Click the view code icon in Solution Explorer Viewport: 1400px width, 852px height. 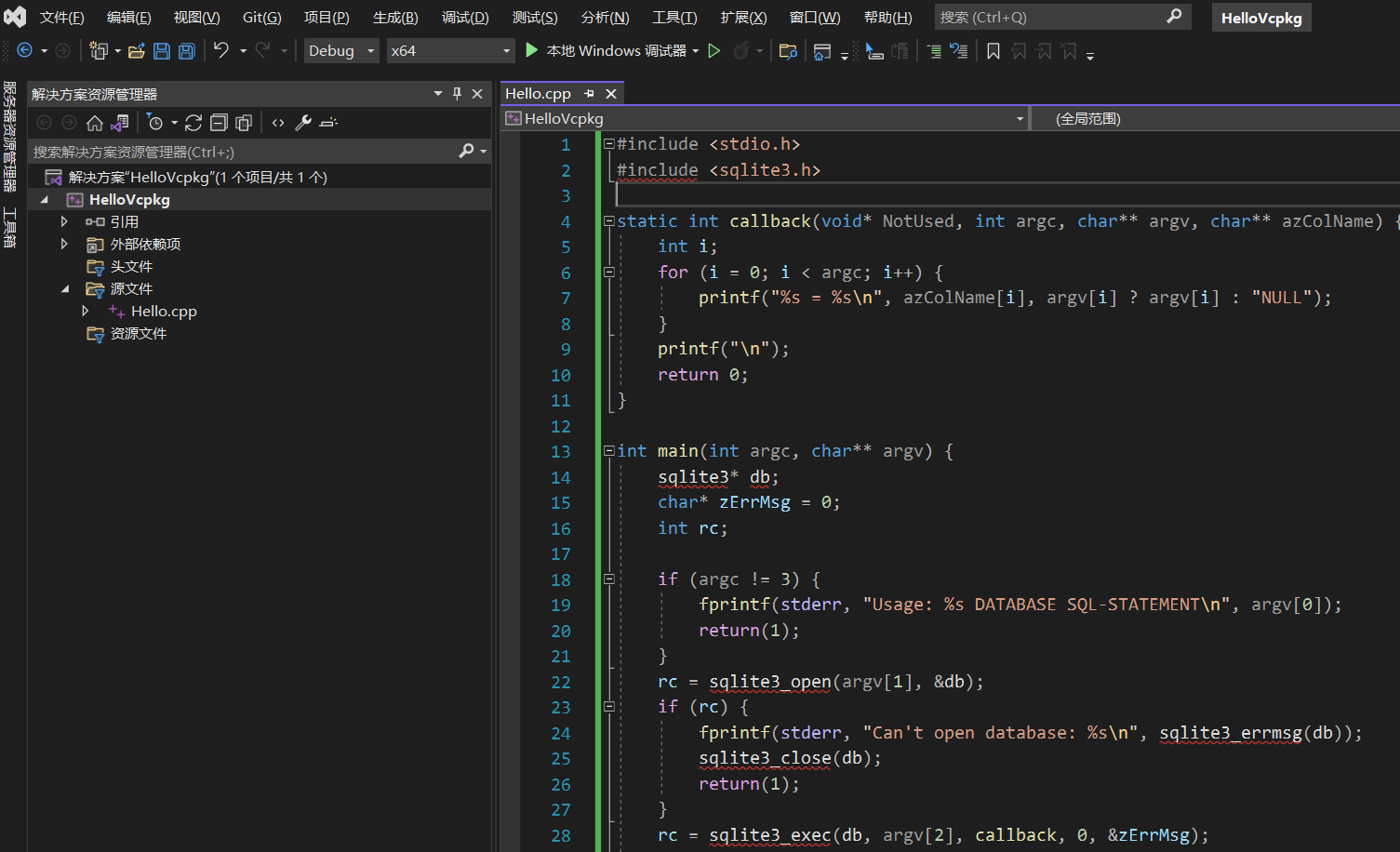(278, 123)
